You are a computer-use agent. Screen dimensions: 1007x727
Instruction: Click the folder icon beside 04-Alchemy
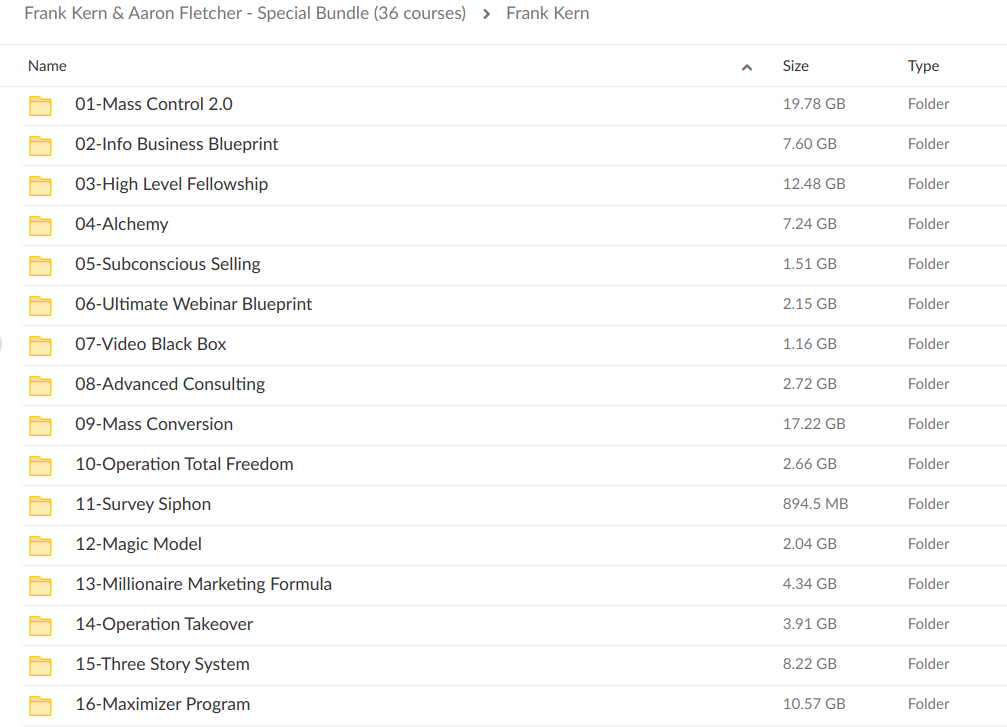[x=40, y=224]
